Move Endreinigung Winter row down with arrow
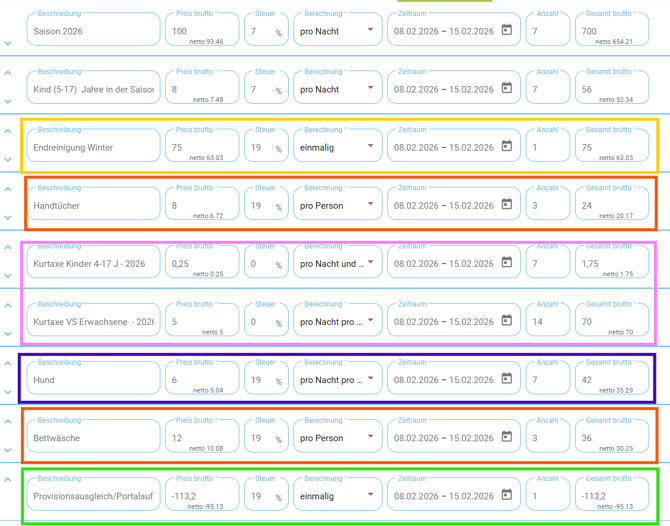This screenshot has width=670, height=526. pyautogui.click(x=8, y=160)
